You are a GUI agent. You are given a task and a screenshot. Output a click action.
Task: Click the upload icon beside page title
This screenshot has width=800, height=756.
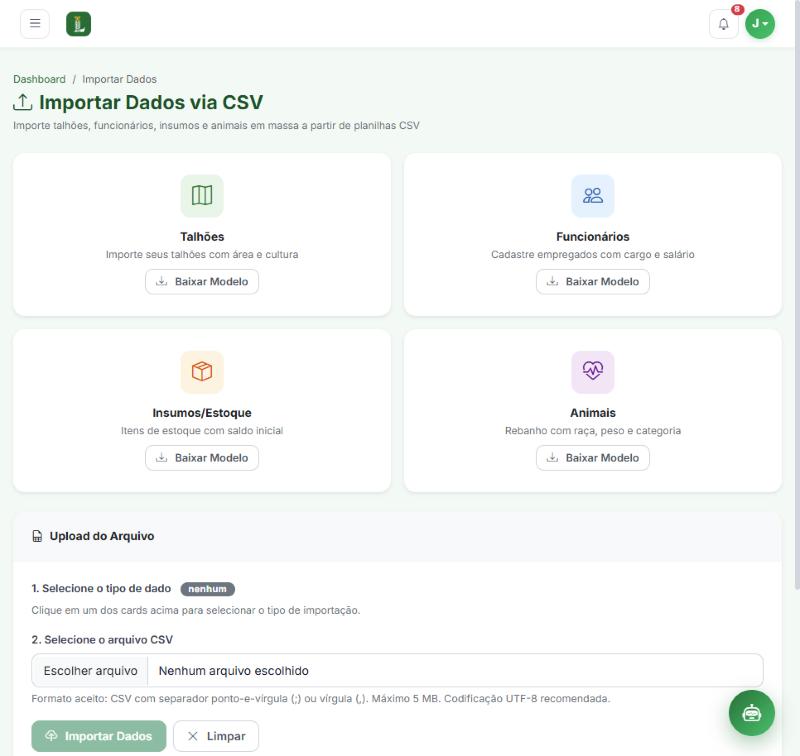[x=22, y=102]
